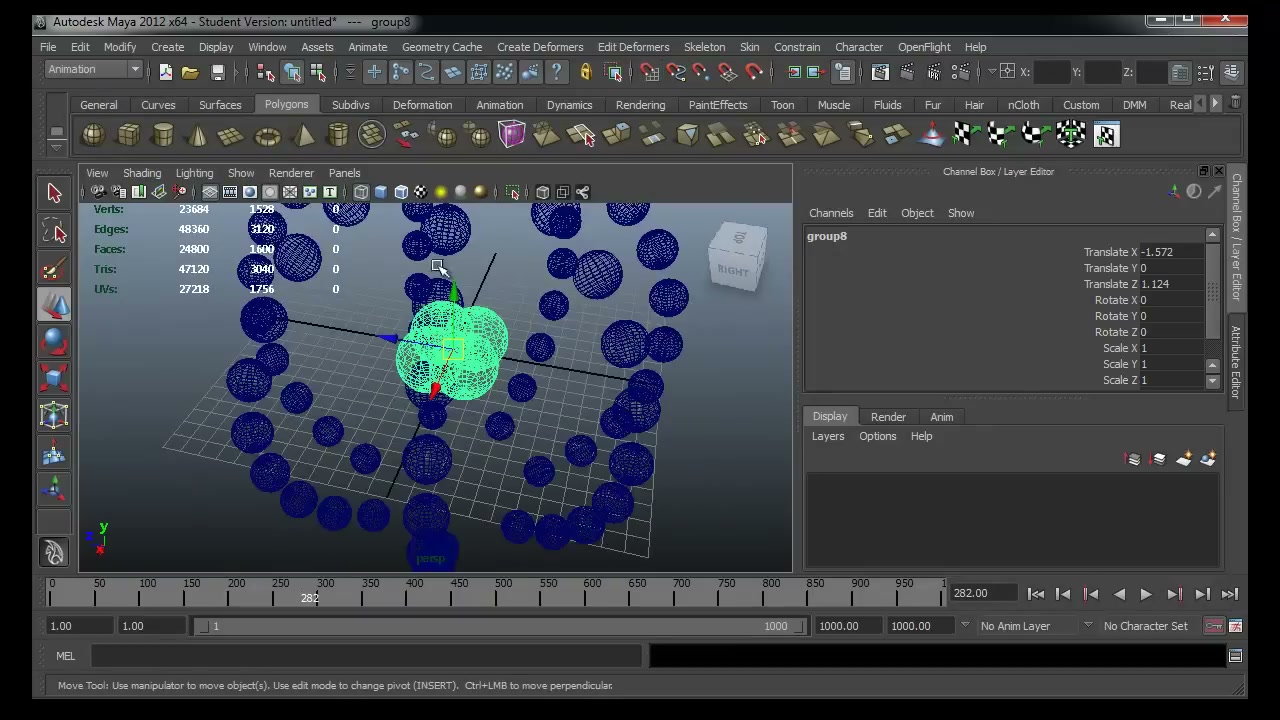Screen dimensions: 1280x720
Task: Click the create new layer icon in Layer Editor
Action: pos(1184,459)
